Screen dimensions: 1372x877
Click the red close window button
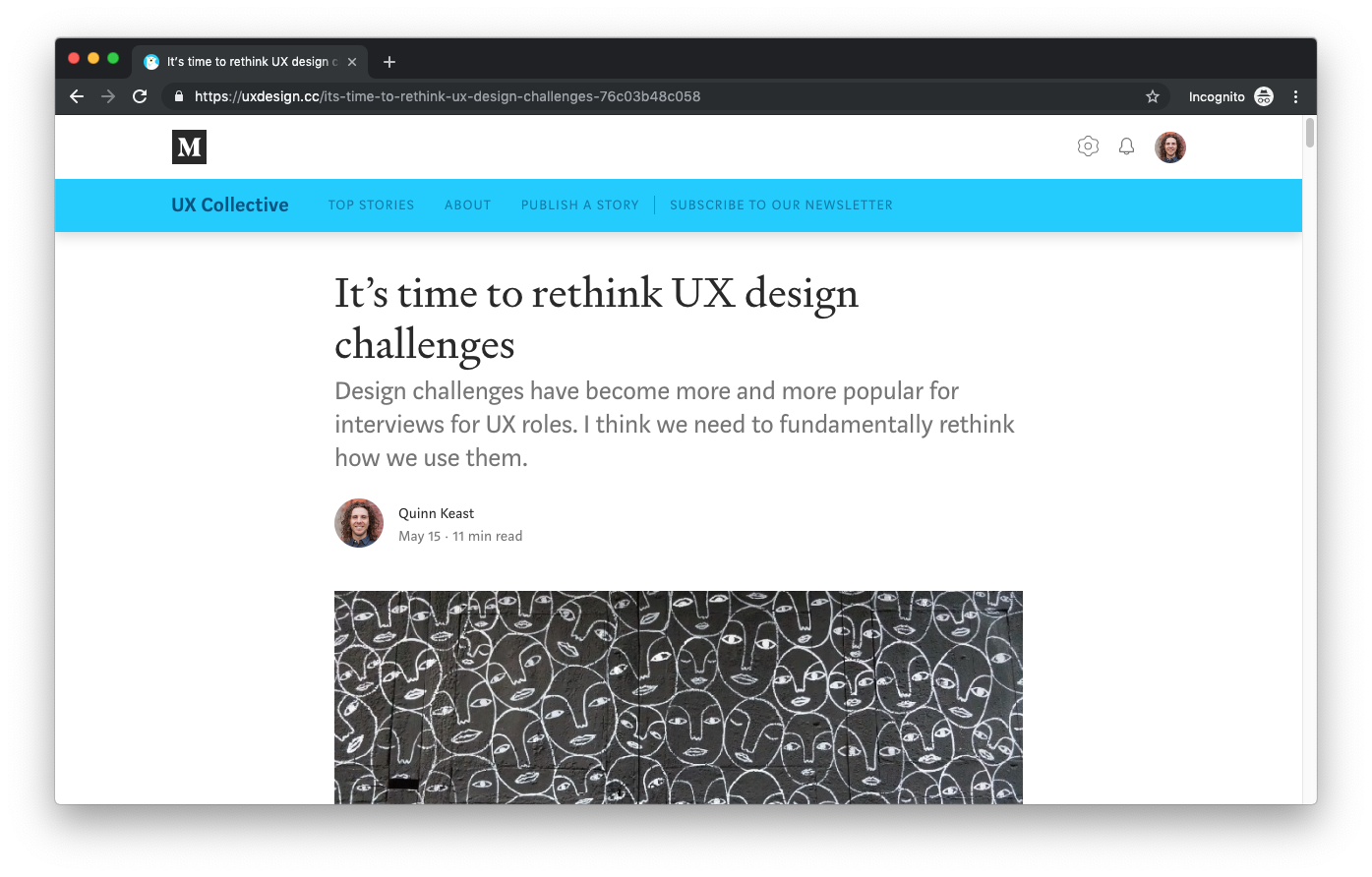tap(74, 59)
